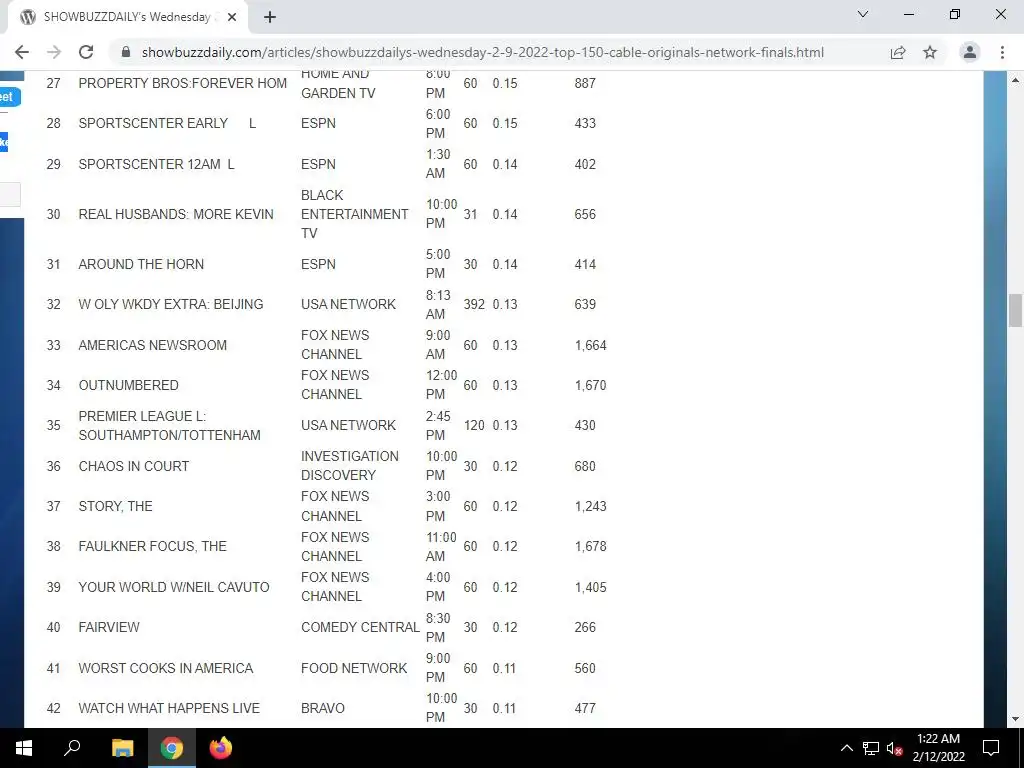
Task: Open the Windows Start menu
Action: 24,748
